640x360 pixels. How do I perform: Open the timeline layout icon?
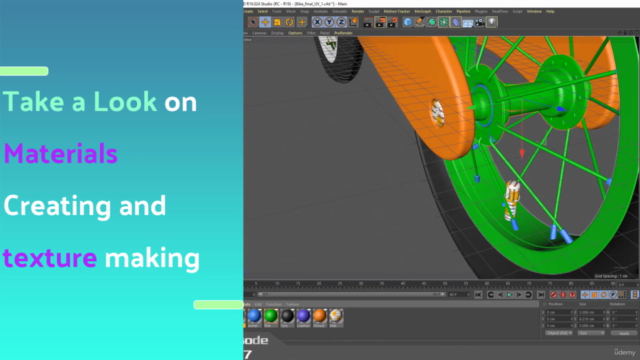[635, 295]
